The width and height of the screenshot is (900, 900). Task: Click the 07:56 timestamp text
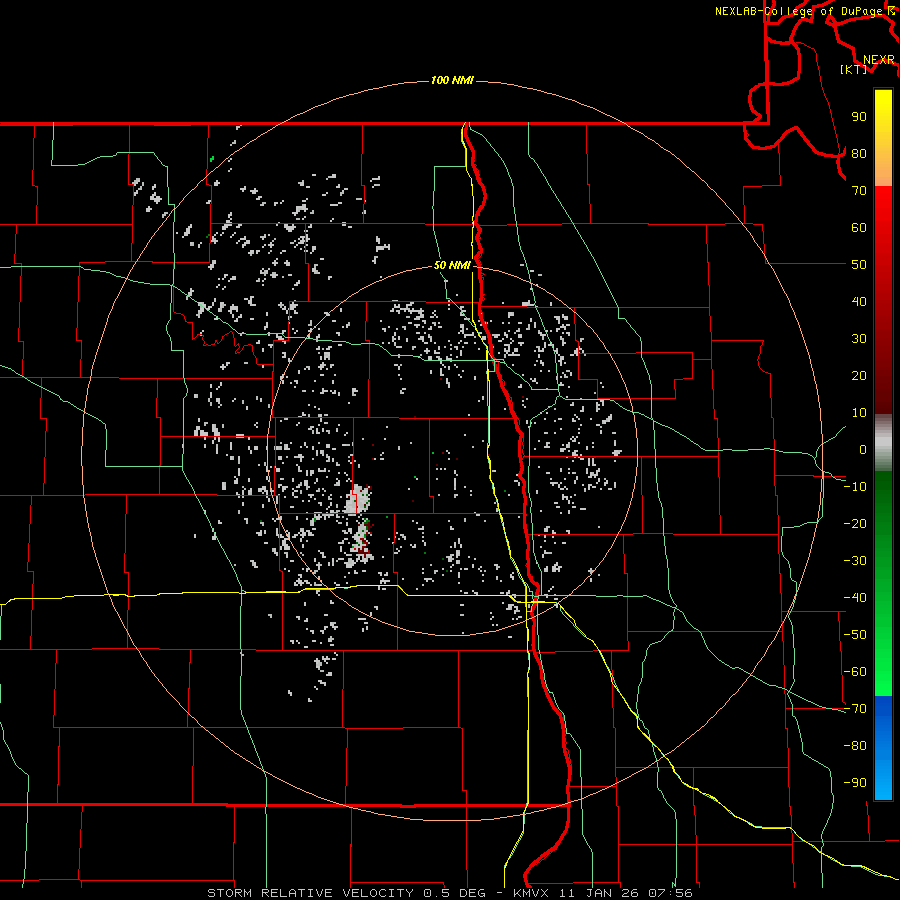tap(670, 893)
